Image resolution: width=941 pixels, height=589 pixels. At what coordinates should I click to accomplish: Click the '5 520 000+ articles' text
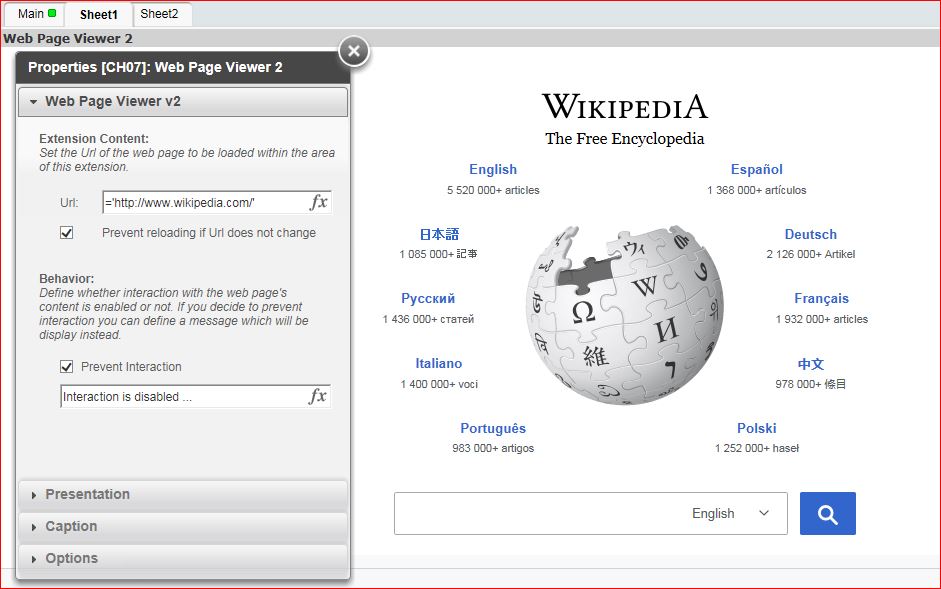pyautogui.click(x=493, y=190)
